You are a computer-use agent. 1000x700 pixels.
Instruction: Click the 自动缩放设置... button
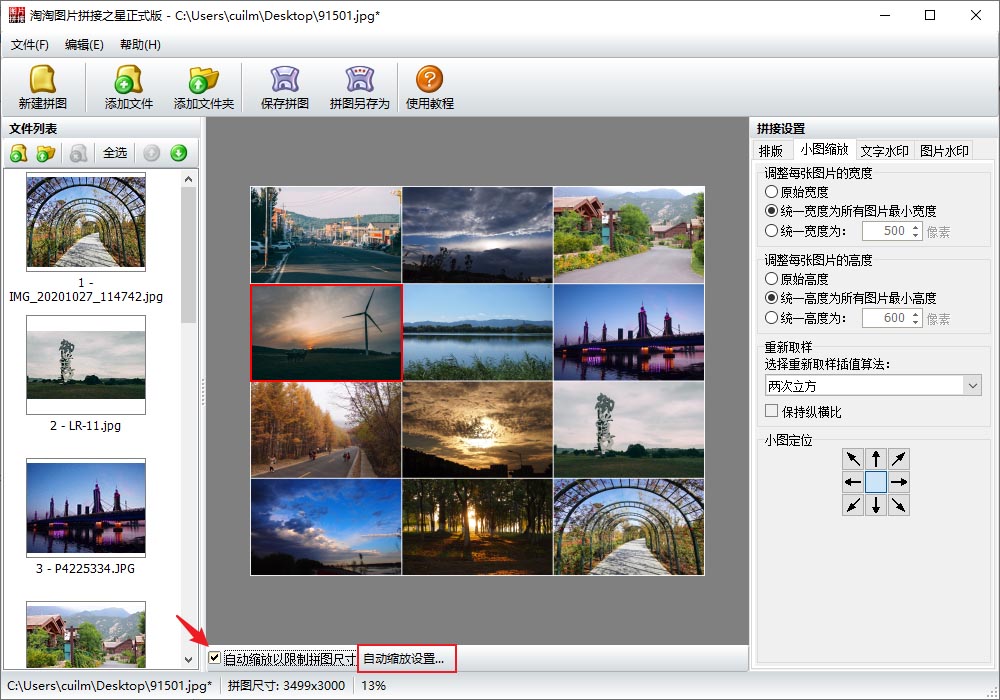406,659
